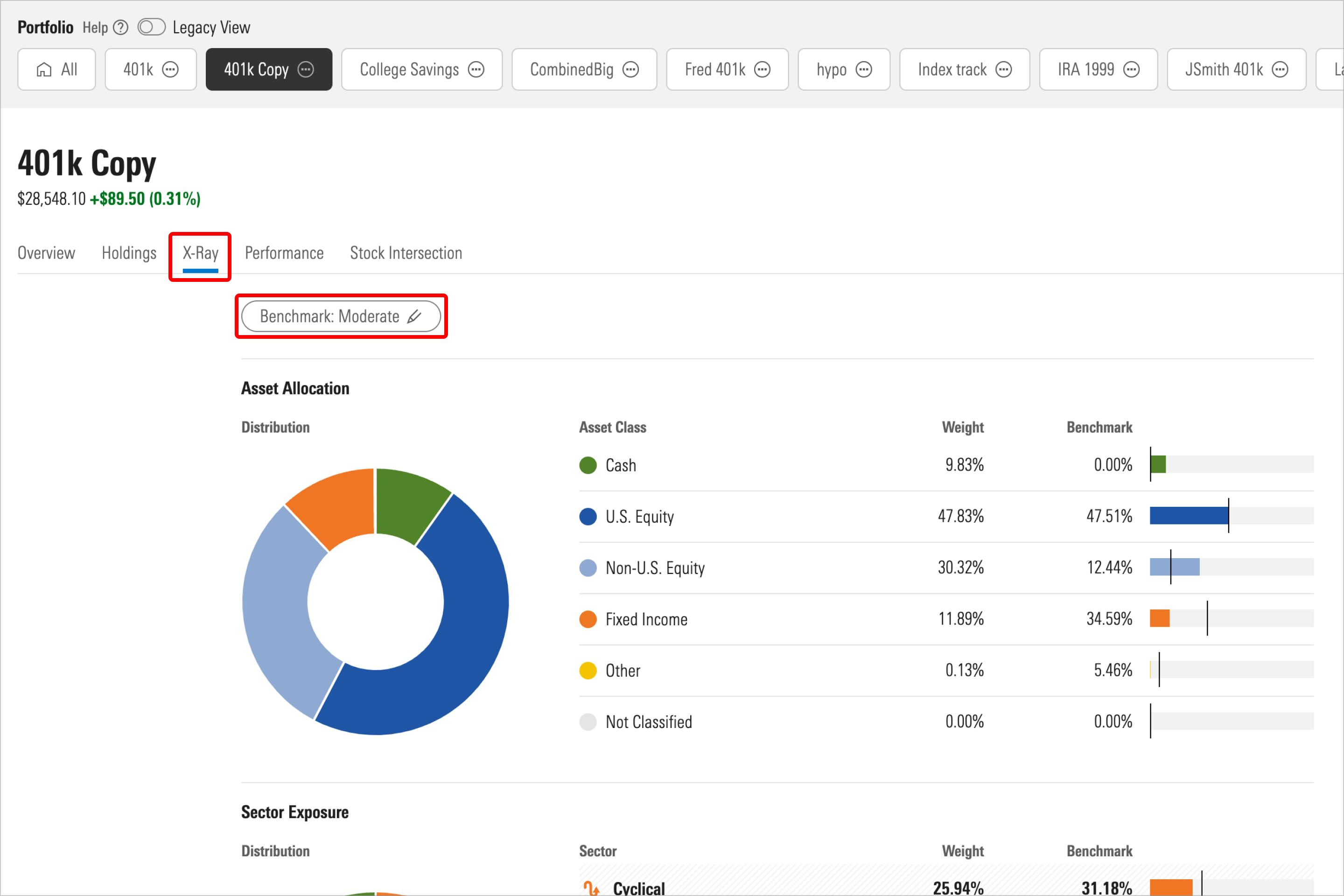The width and height of the screenshot is (1344, 896).
Task: Open the 401k portfolio options ellipsis
Action: tap(170, 70)
